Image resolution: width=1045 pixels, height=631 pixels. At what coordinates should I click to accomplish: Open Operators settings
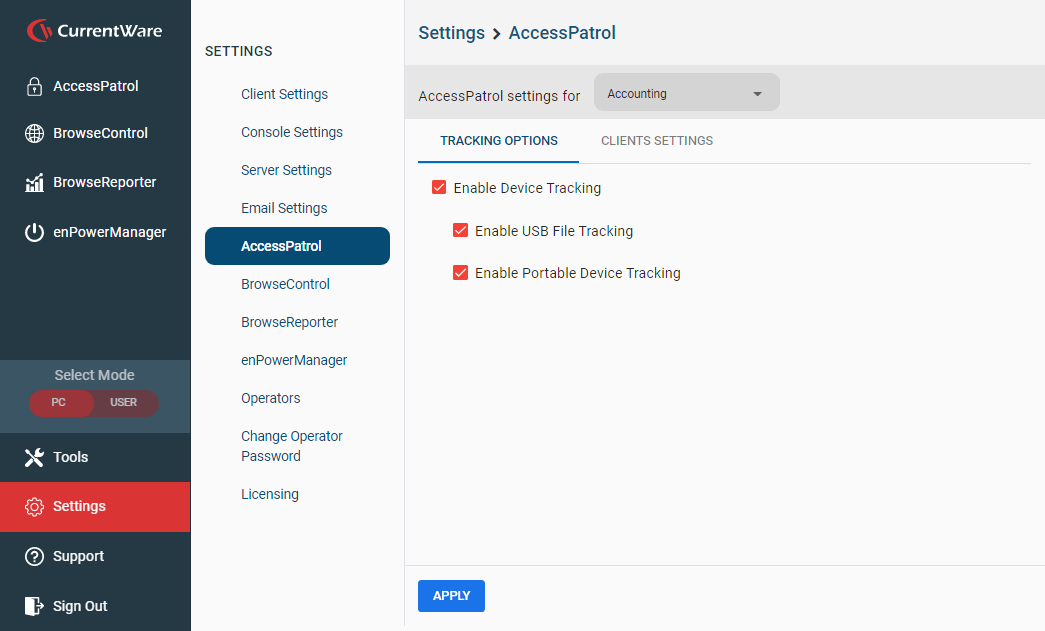[x=271, y=398]
